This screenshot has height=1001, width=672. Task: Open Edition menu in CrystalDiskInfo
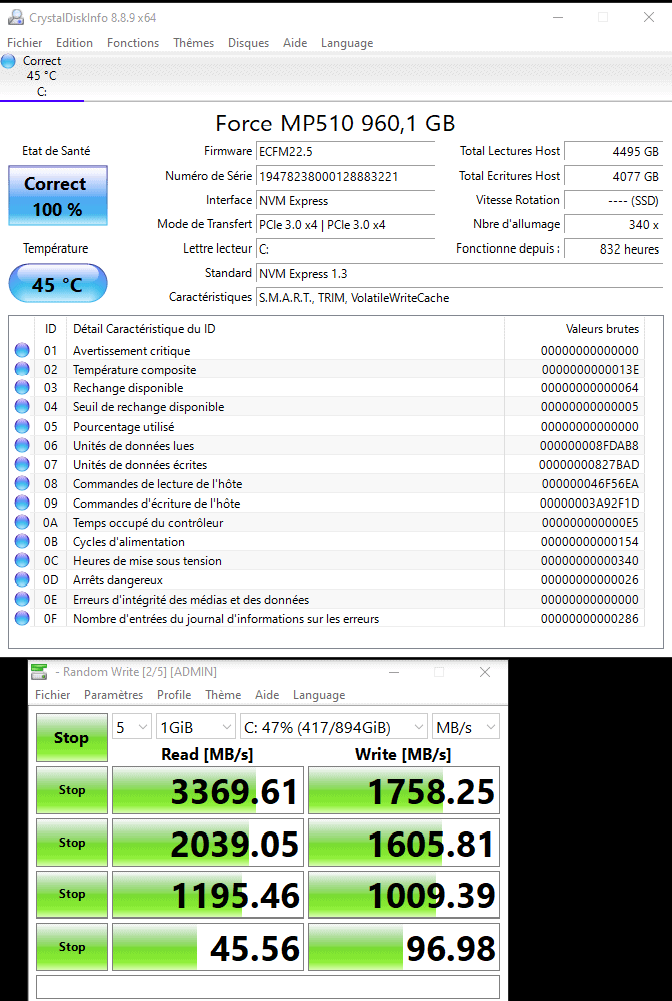coord(74,43)
